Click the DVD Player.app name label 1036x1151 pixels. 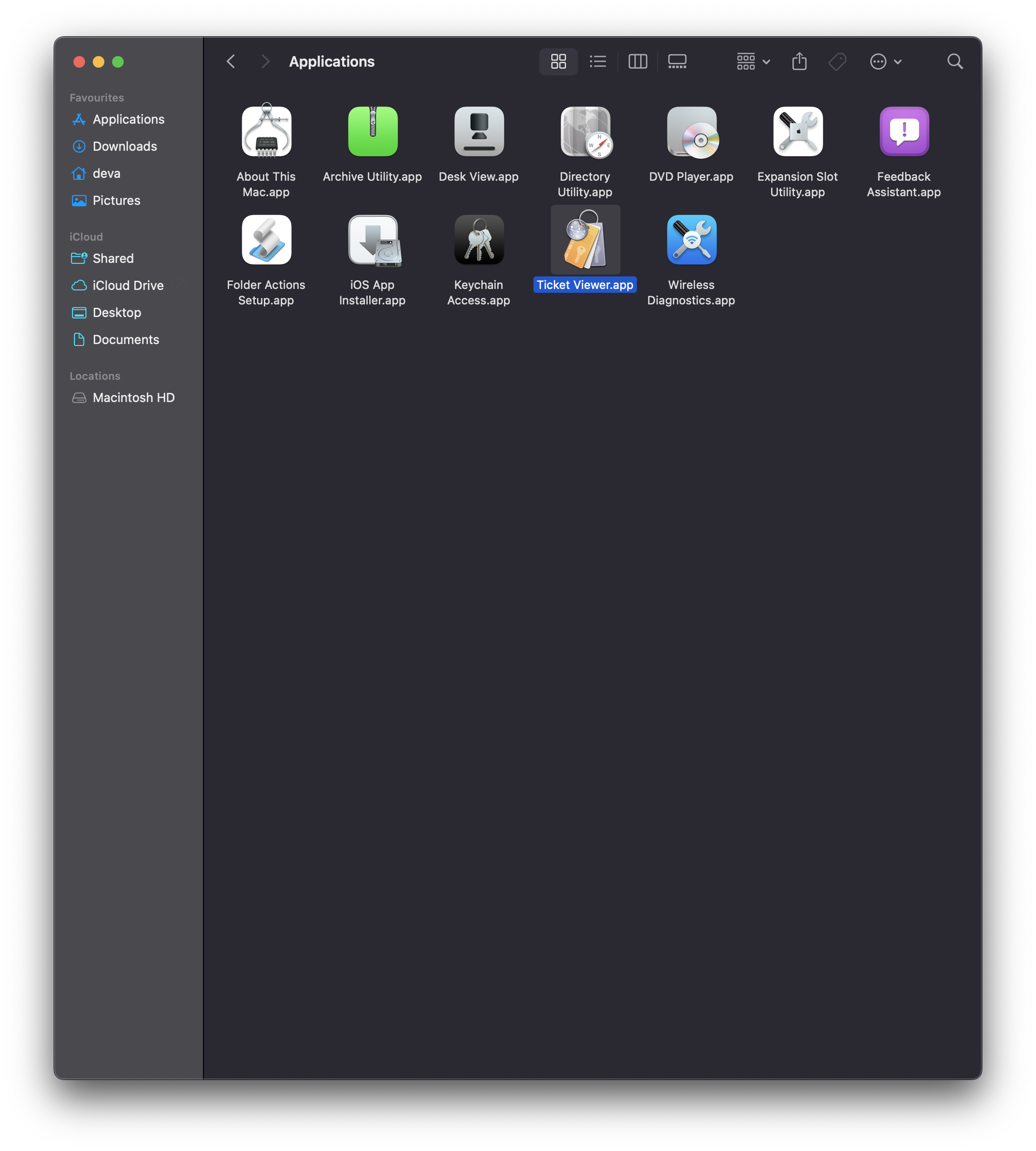pyautogui.click(x=691, y=176)
